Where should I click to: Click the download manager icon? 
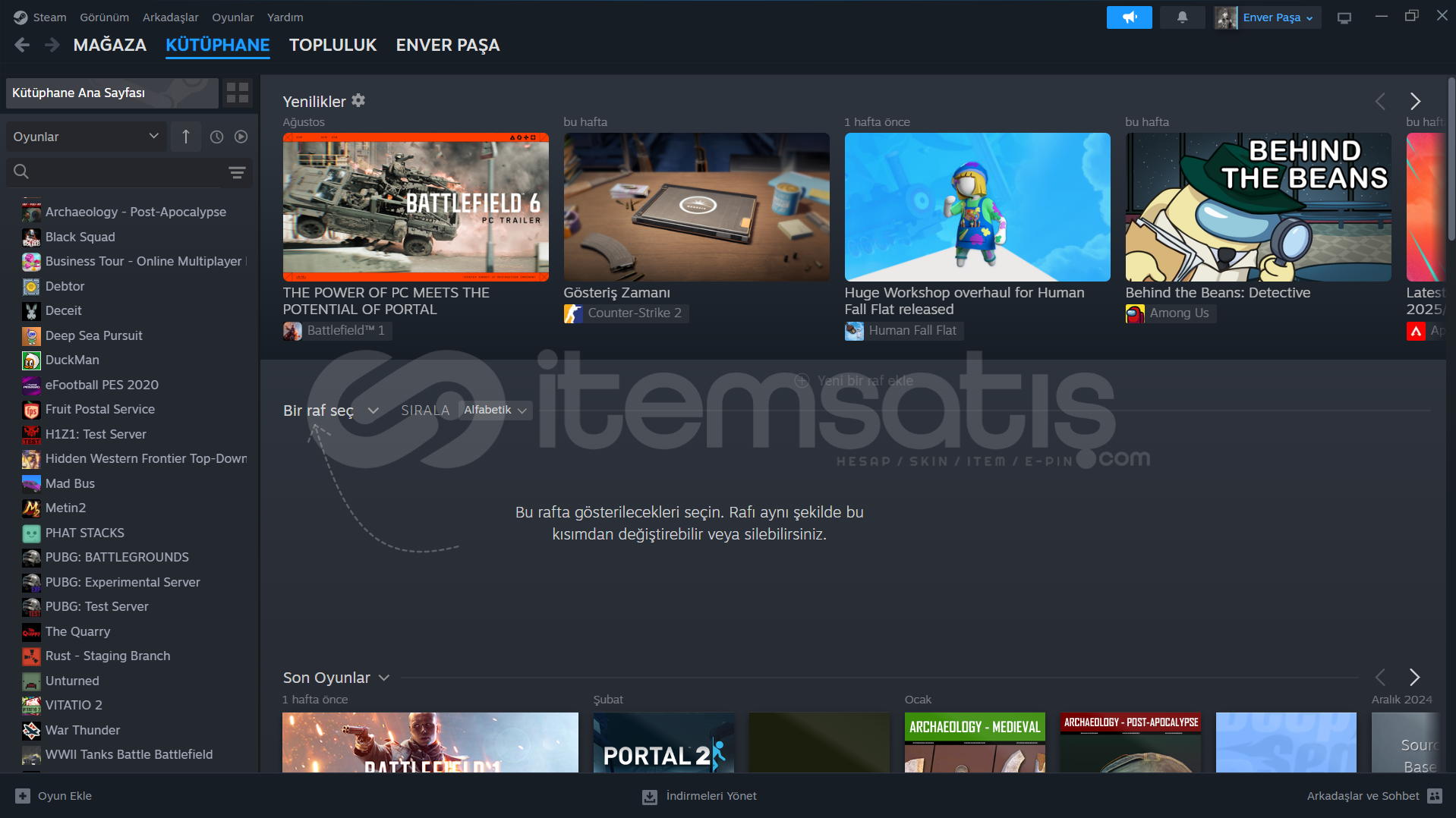click(650, 796)
